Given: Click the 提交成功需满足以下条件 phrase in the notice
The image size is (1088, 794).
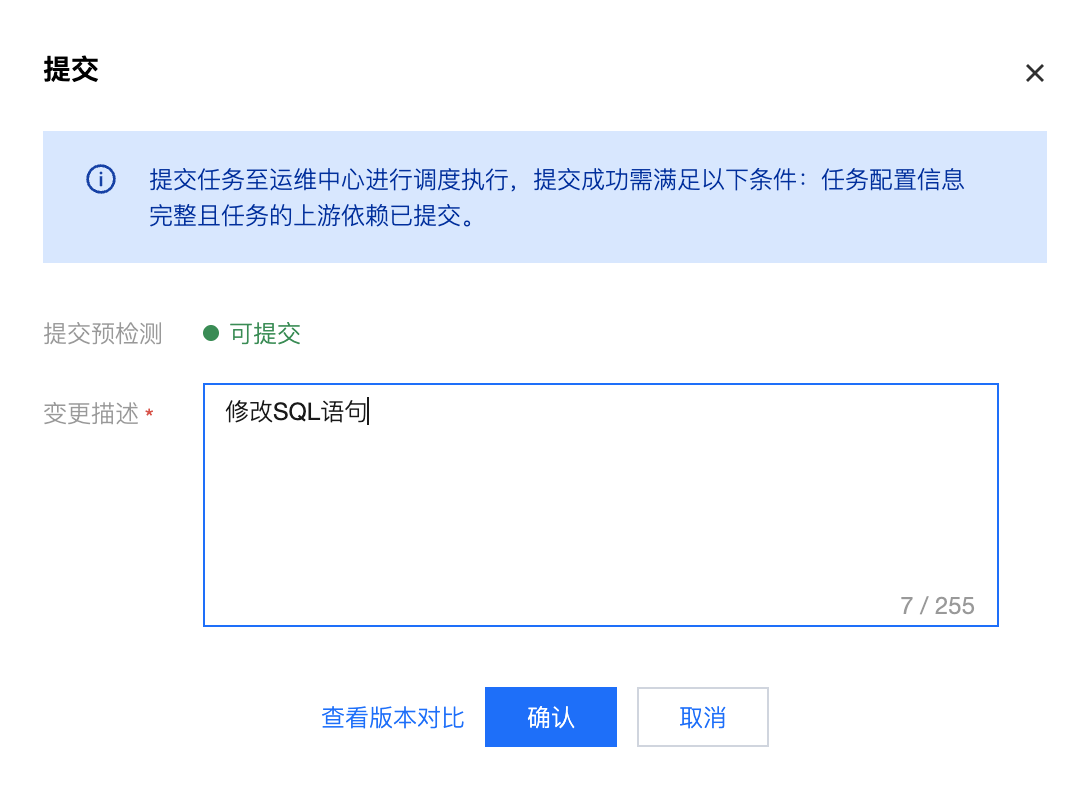Looking at the screenshot, I should pos(664,180).
